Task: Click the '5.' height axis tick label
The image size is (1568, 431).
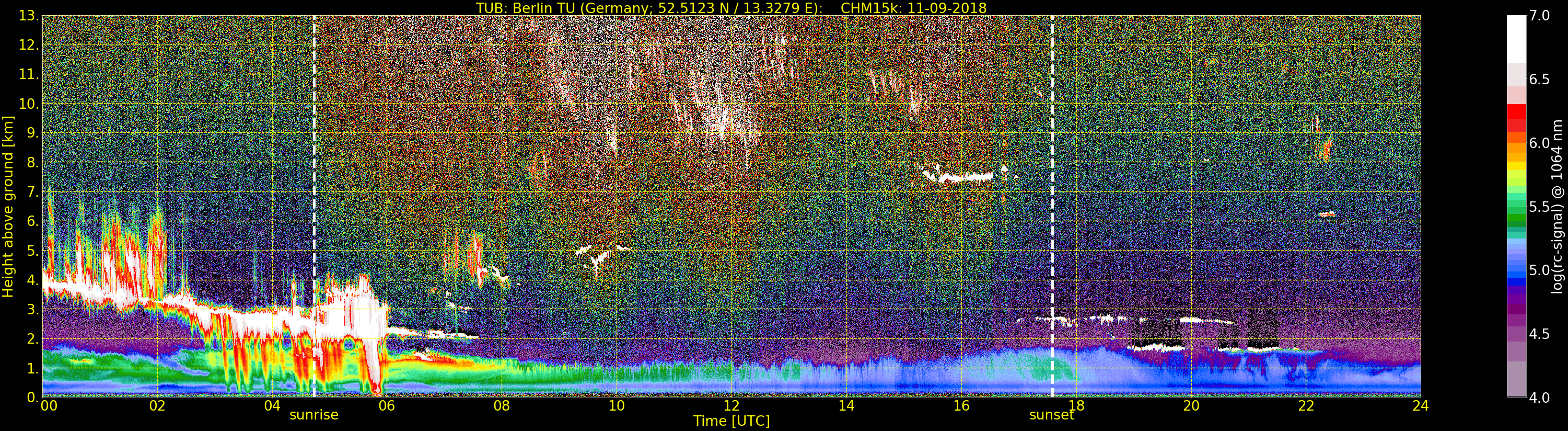Action: (33, 251)
